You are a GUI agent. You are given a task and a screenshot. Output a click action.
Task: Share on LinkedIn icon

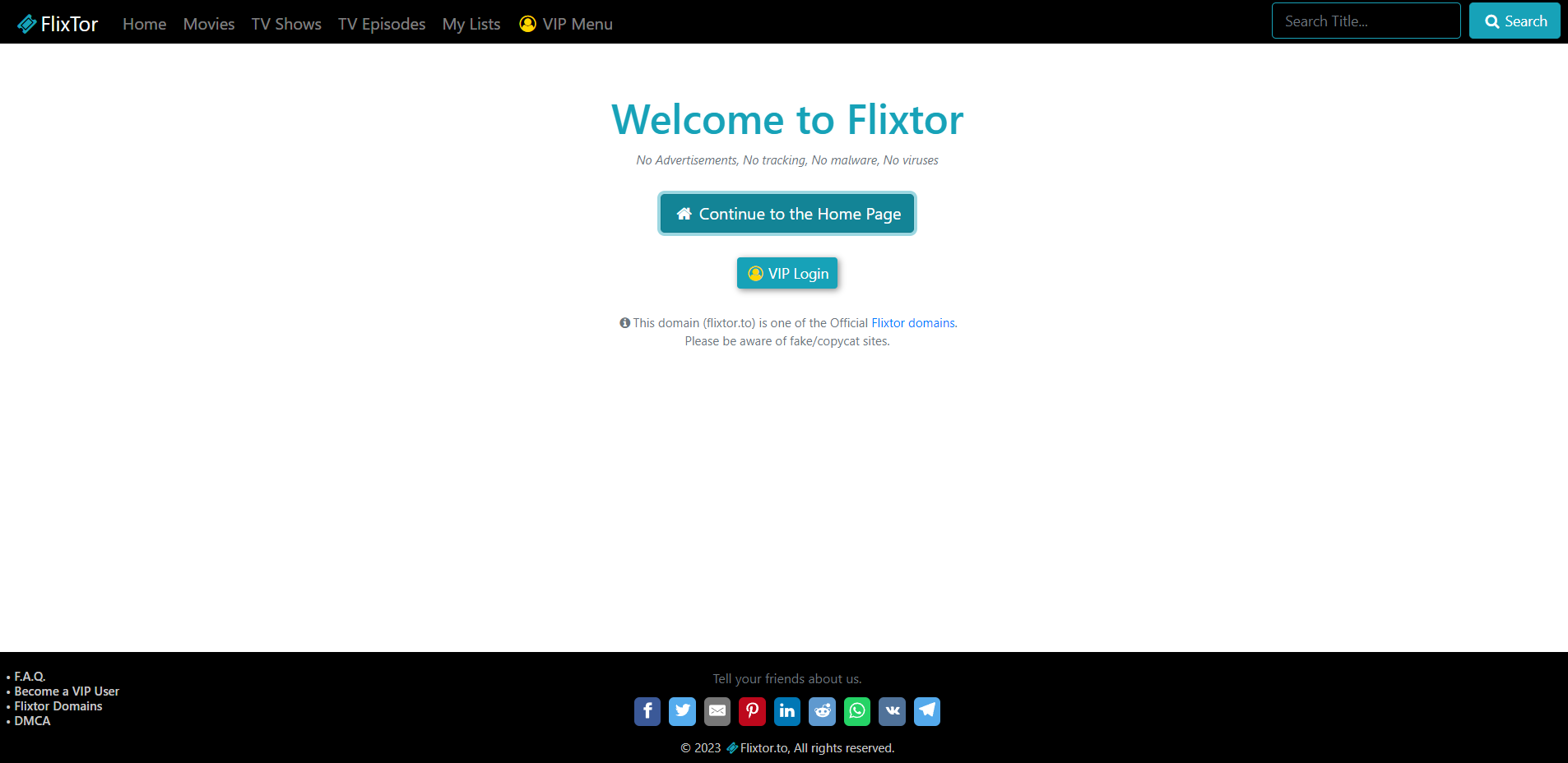point(787,711)
